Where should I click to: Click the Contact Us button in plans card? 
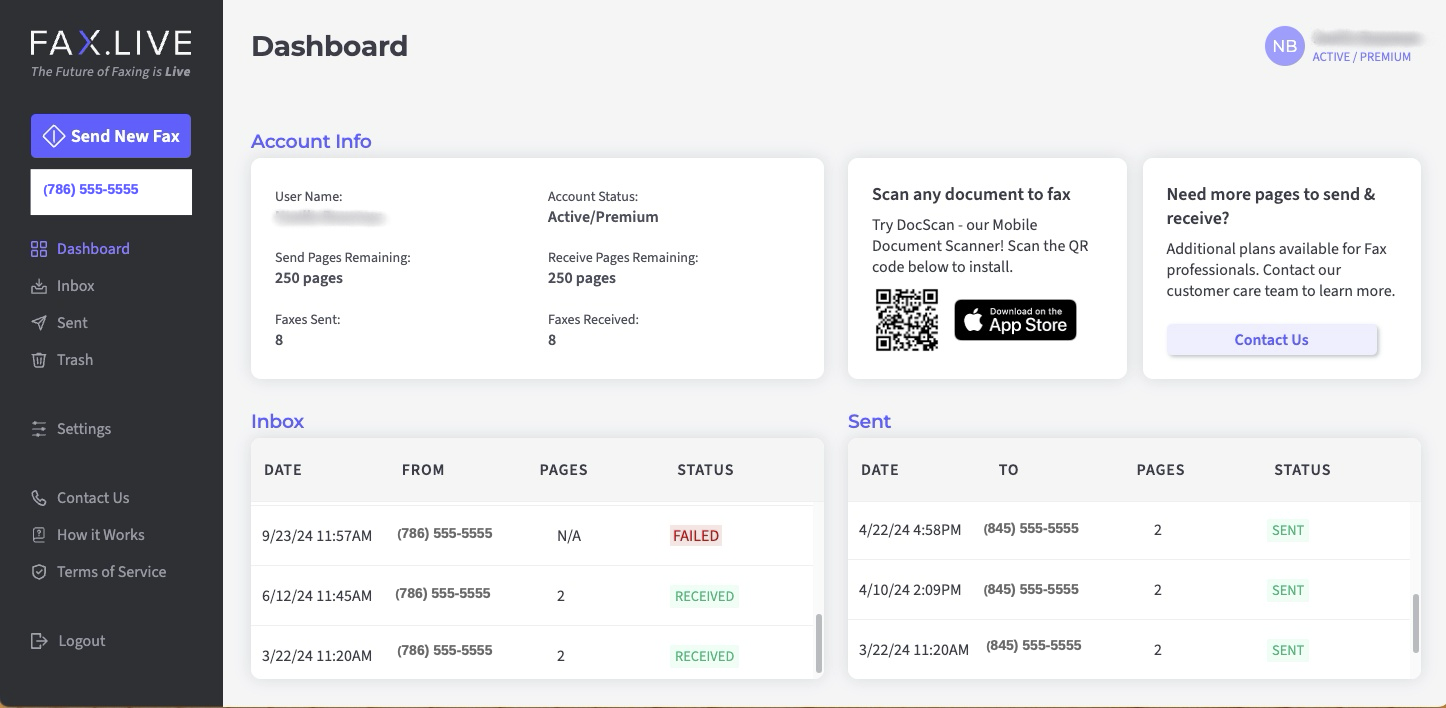[1271, 340]
